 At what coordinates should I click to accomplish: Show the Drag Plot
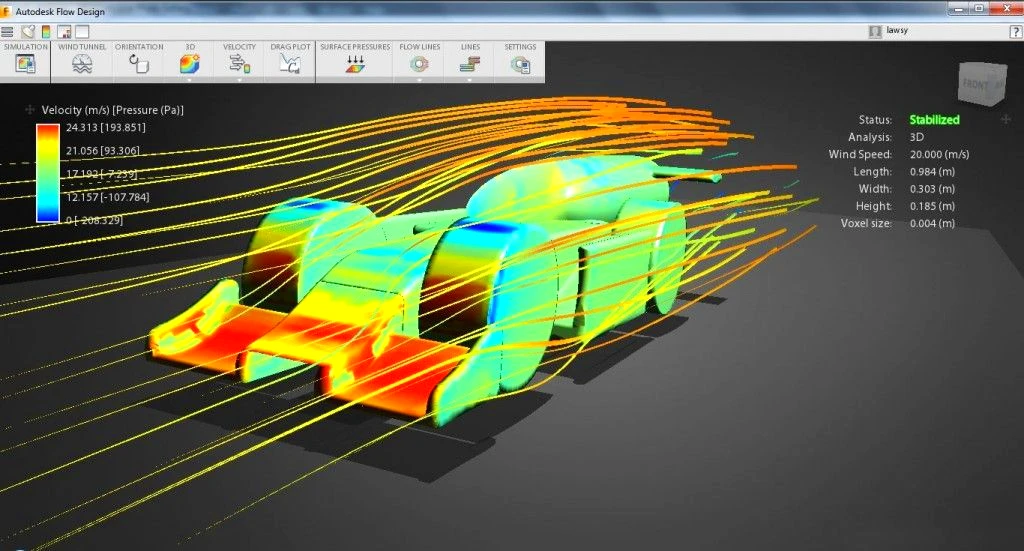(x=290, y=60)
